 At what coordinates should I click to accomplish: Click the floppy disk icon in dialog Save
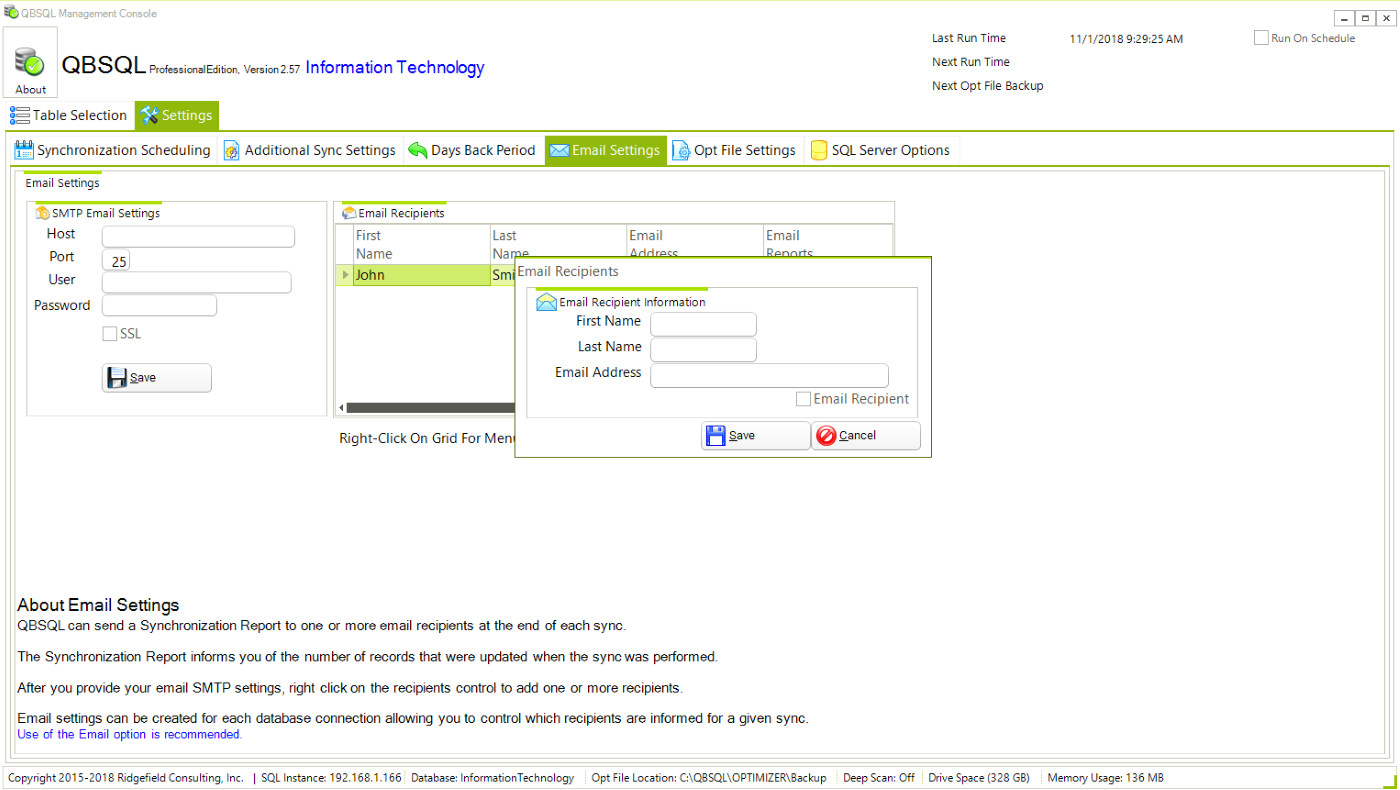click(716, 436)
